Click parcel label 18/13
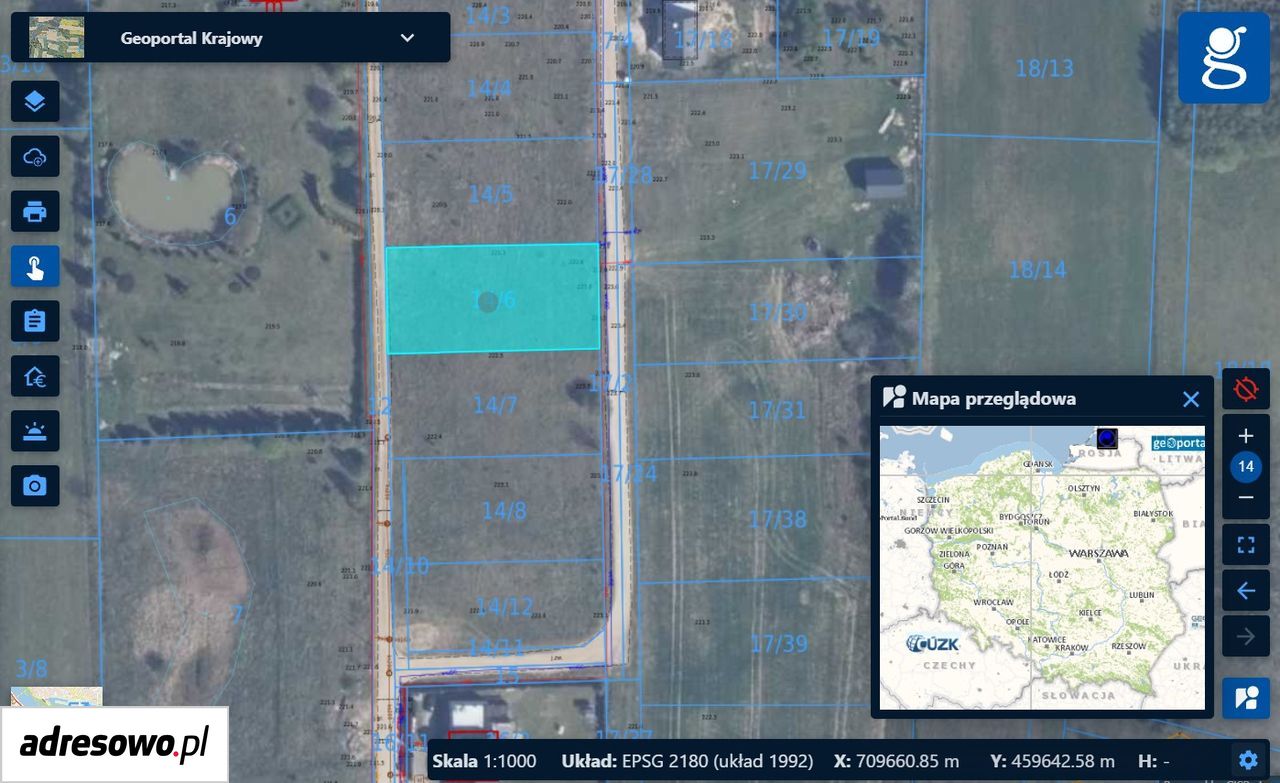Viewport: 1280px width, 783px height. coord(1044,69)
